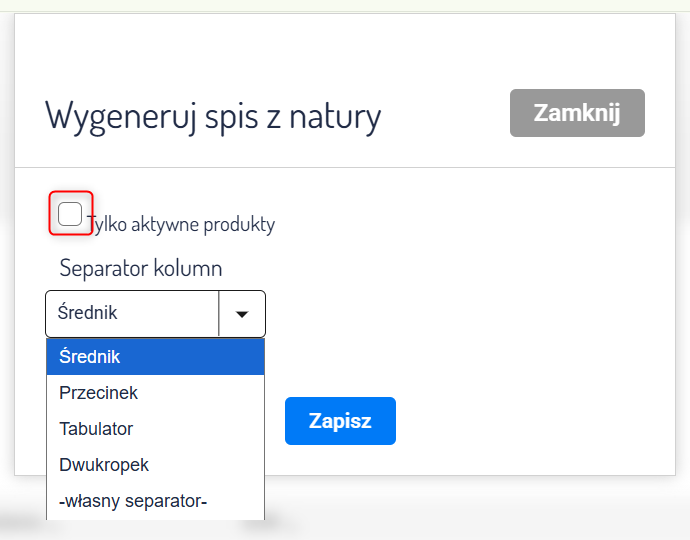The width and height of the screenshot is (690, 540).
Task: Close the dialog with the Zamknij button
Action: (577, 113)
